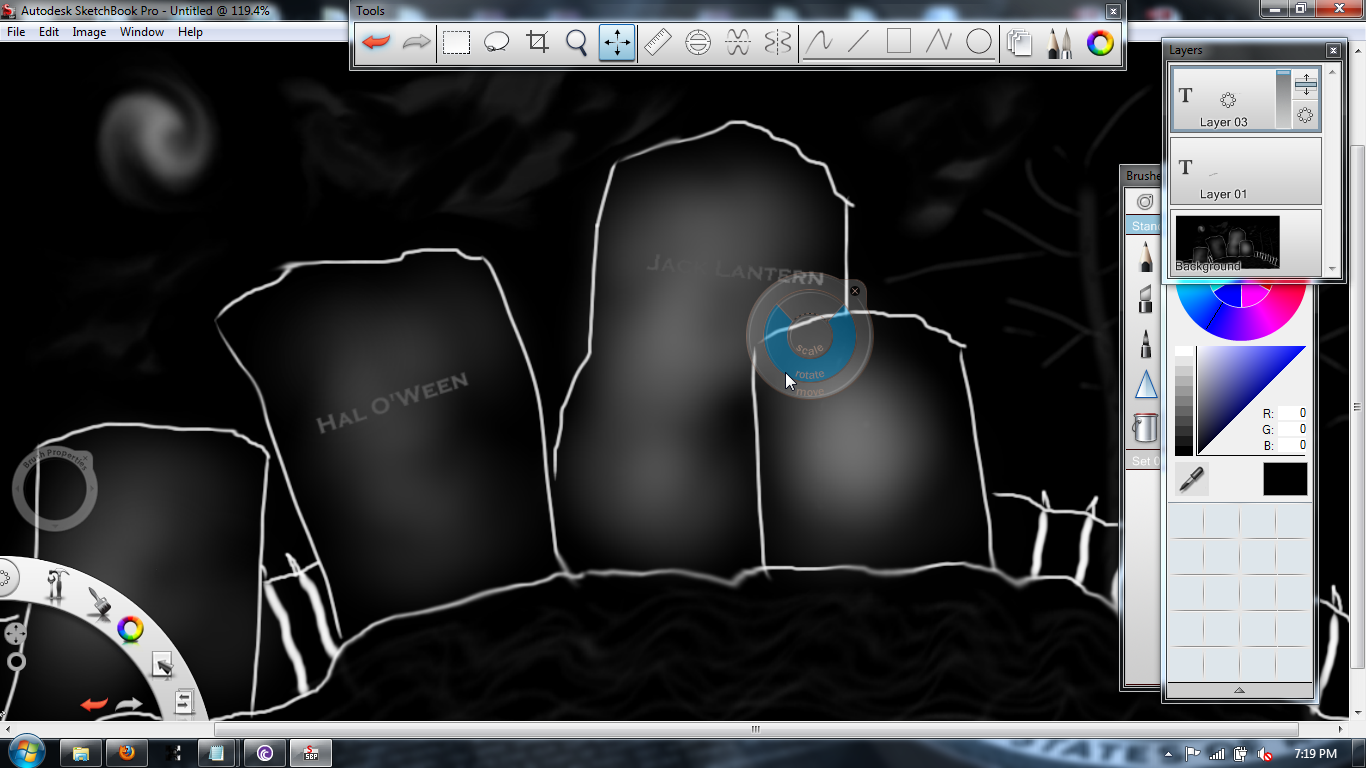Open the Brush palette pencils icon
This screenshot has height=768, width=1366.
[x=1059, y=43]
